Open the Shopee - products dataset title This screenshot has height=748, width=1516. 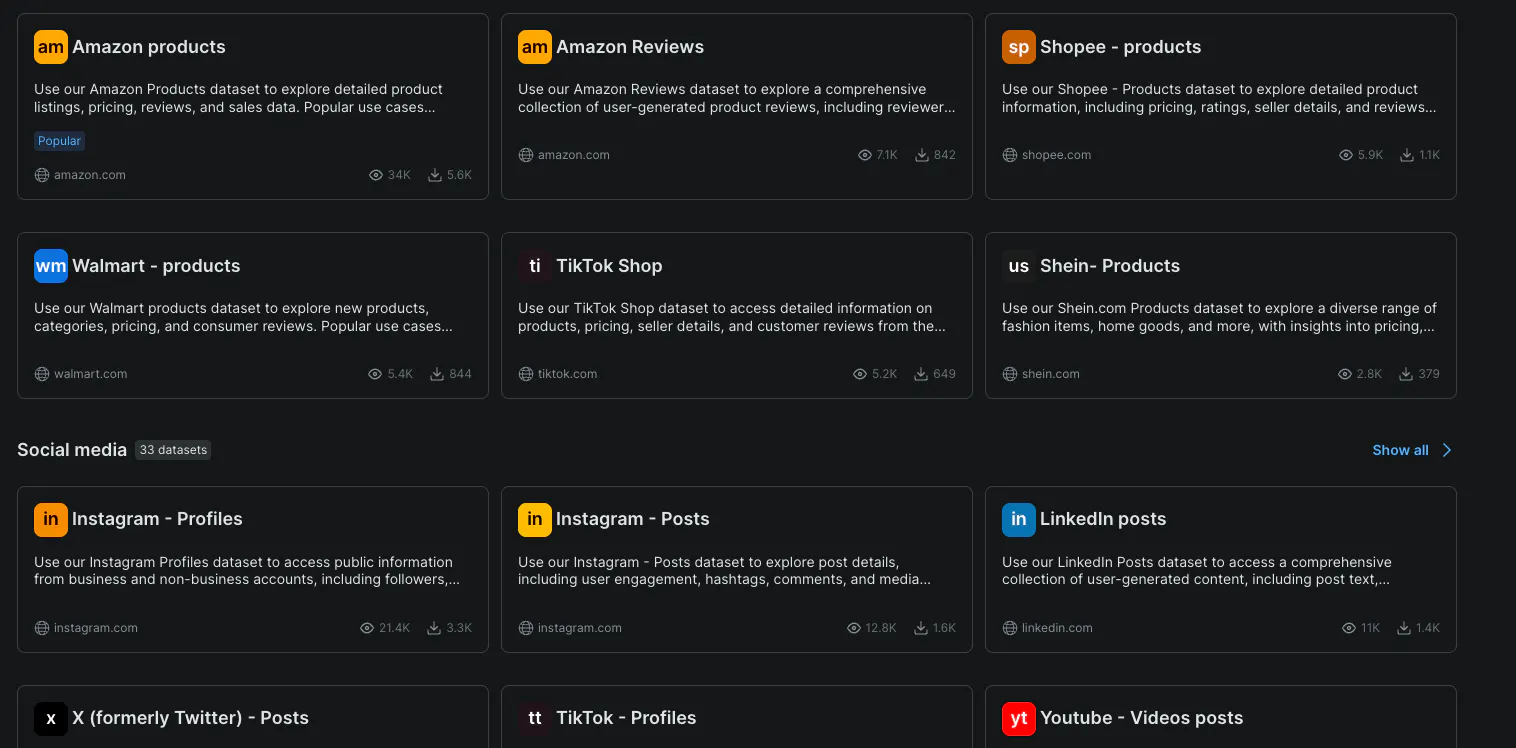click(x=1121, y=47)
